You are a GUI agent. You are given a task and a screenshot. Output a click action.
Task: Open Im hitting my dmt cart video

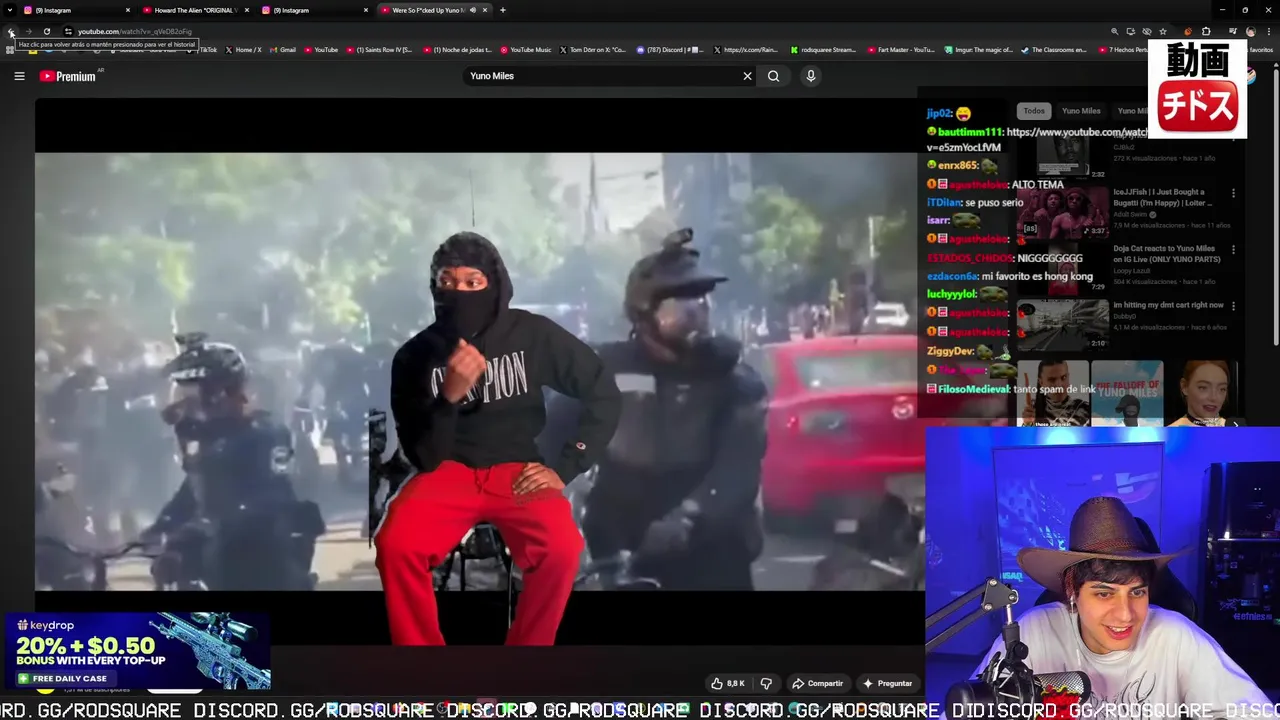click(1168, 305)
